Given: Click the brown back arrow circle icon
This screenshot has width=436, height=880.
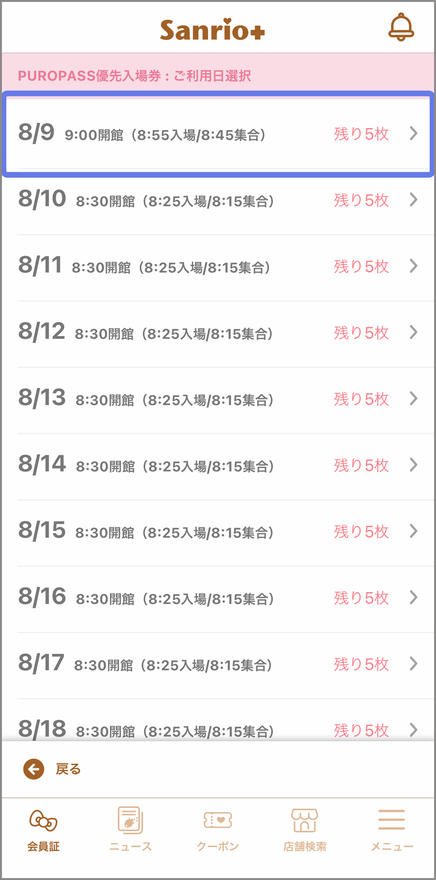Looking at the screenshot, I should [x=33, y=769].
